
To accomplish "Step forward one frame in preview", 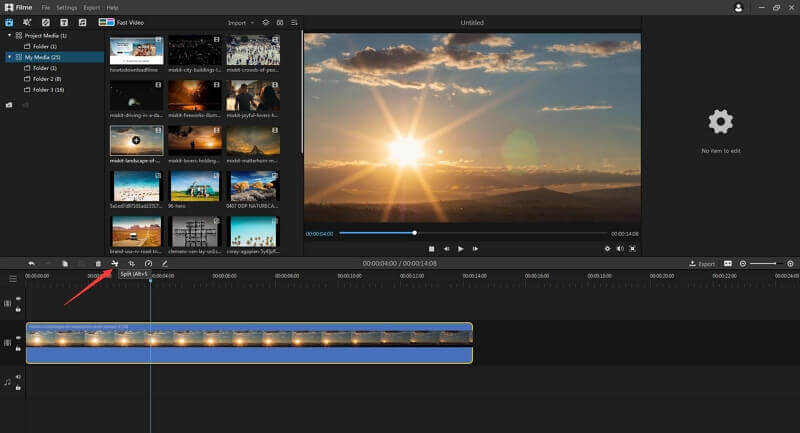I will 476,249.
